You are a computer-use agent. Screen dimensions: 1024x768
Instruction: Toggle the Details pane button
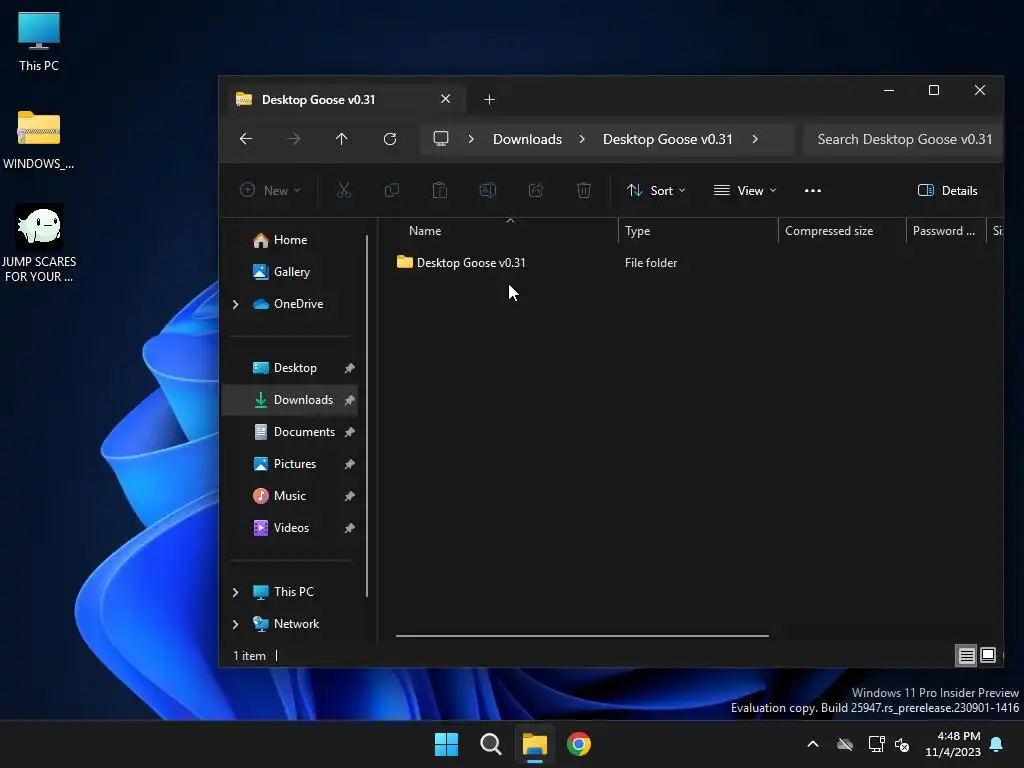(x=948, y=190)
